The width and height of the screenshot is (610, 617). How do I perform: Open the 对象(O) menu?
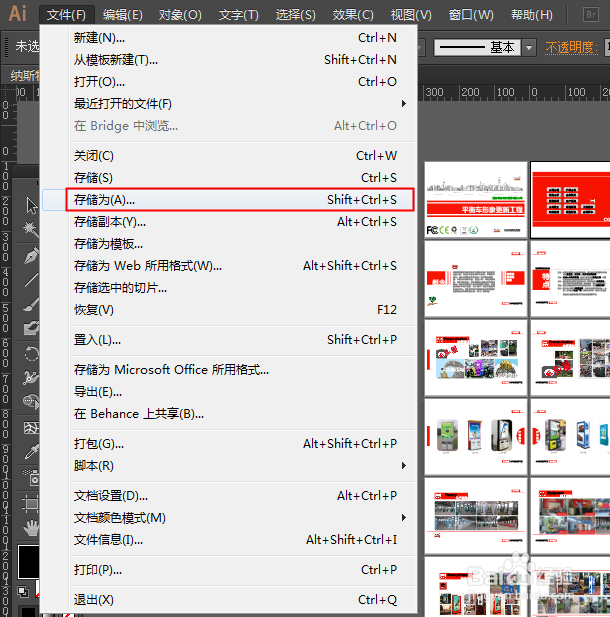[180, 15]
